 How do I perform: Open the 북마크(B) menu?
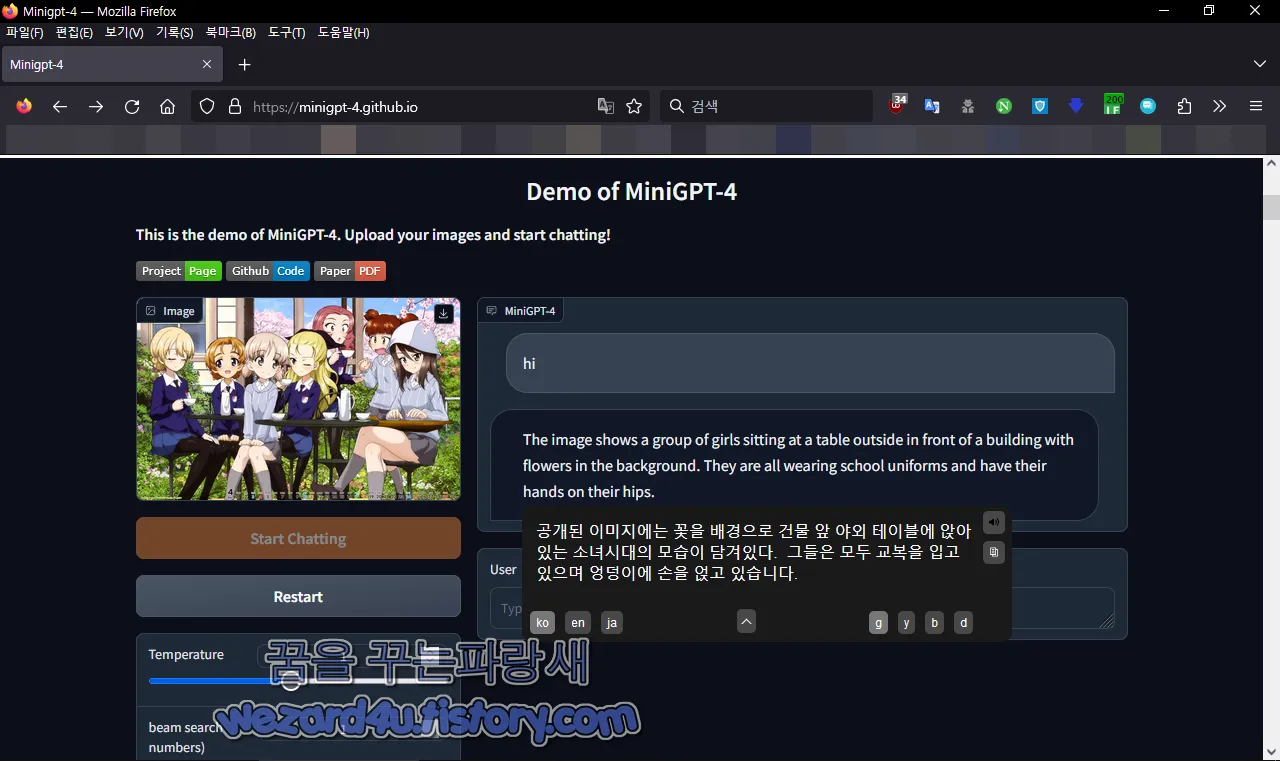point(231,33)
